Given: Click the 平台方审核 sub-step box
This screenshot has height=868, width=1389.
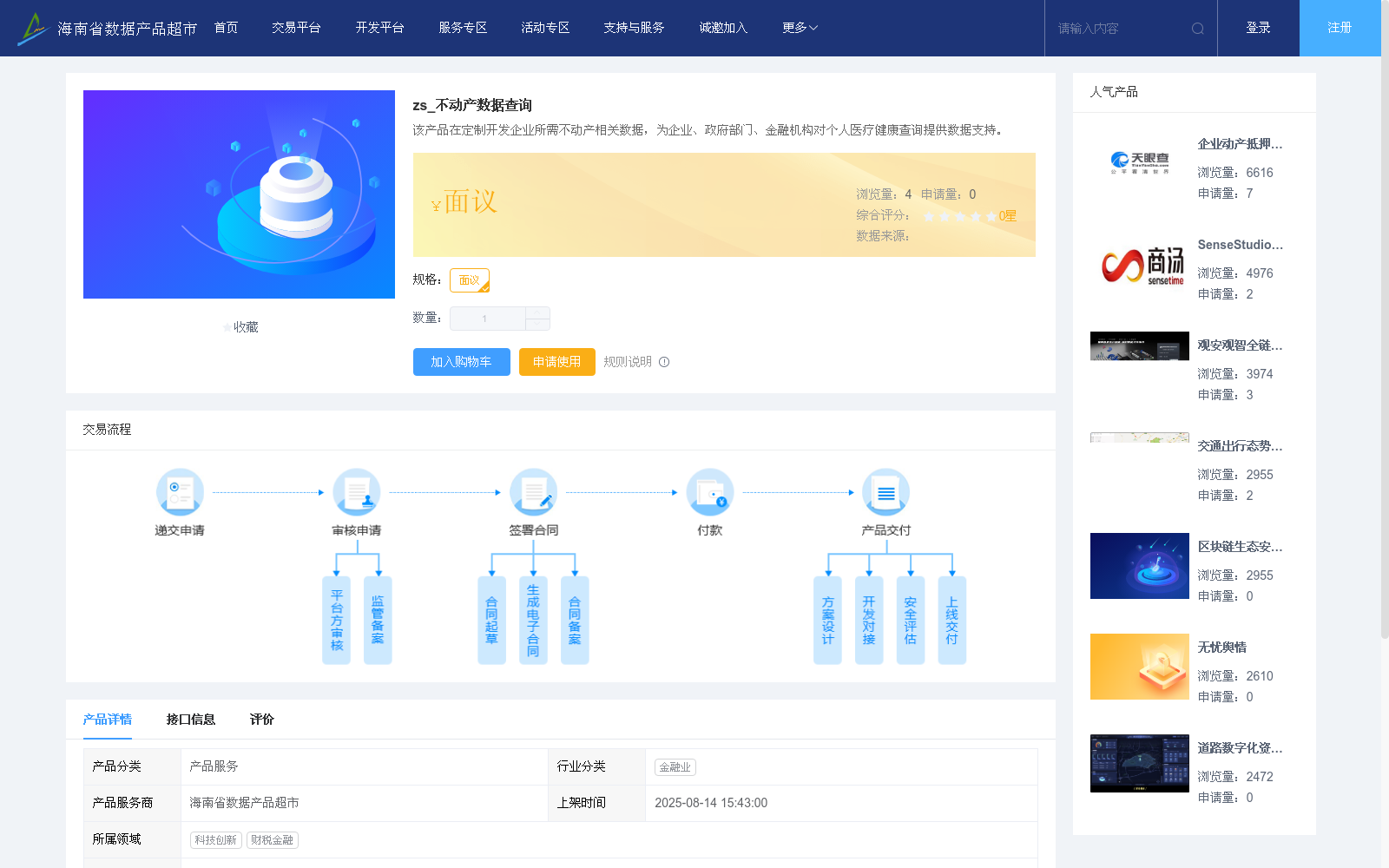Looking at the screenshot, I should (x=337, y=621).
